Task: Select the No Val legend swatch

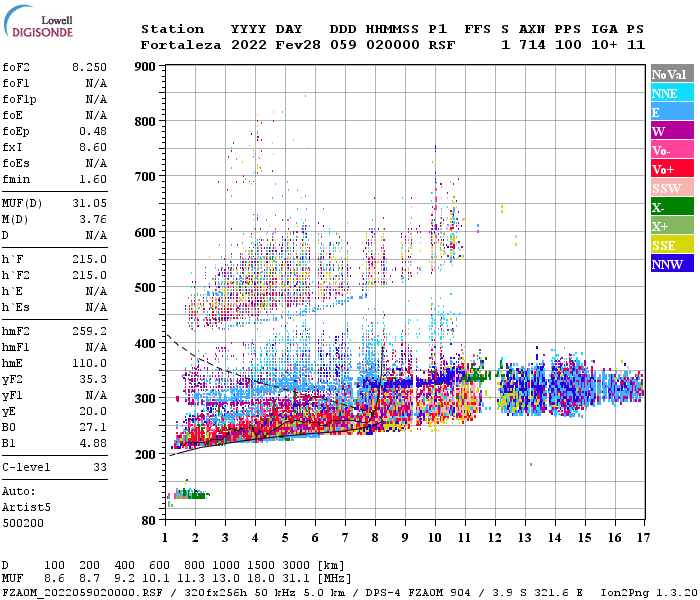Action: point(672,74)
